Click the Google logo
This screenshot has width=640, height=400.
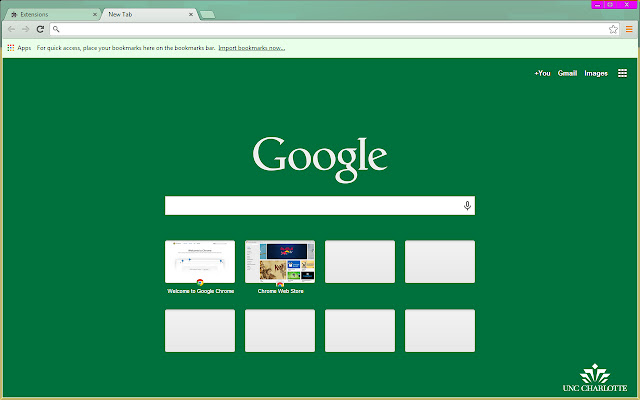pyautogui.click(x=320, y=159)
